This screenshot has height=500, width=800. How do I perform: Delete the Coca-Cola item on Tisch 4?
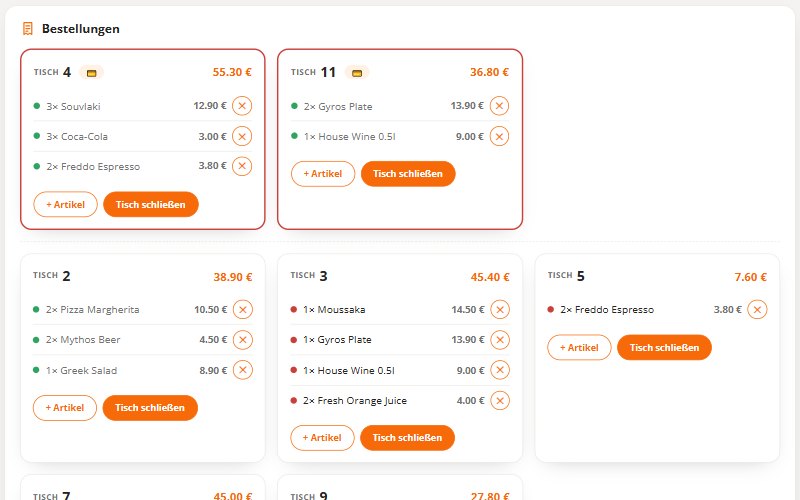click(x=242, y=136)
